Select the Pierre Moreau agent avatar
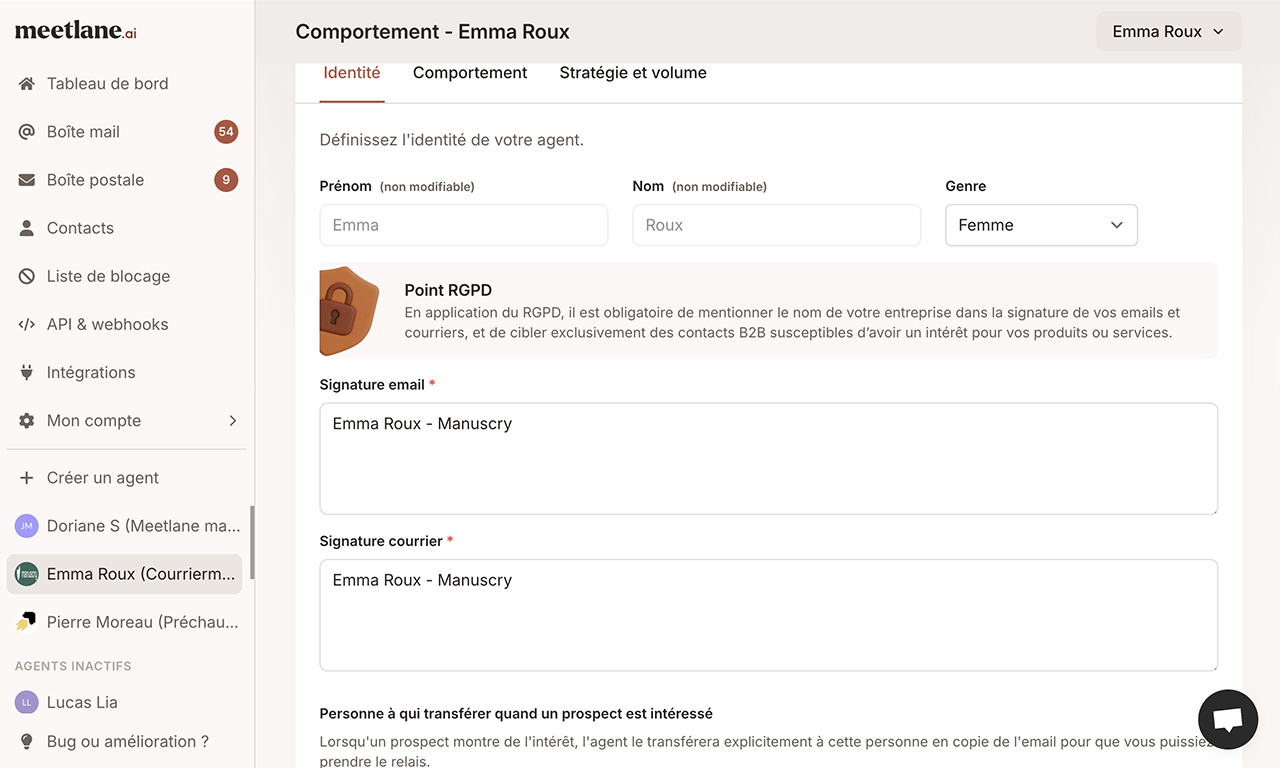1280x768 pixels. click(x=27, y=621)
